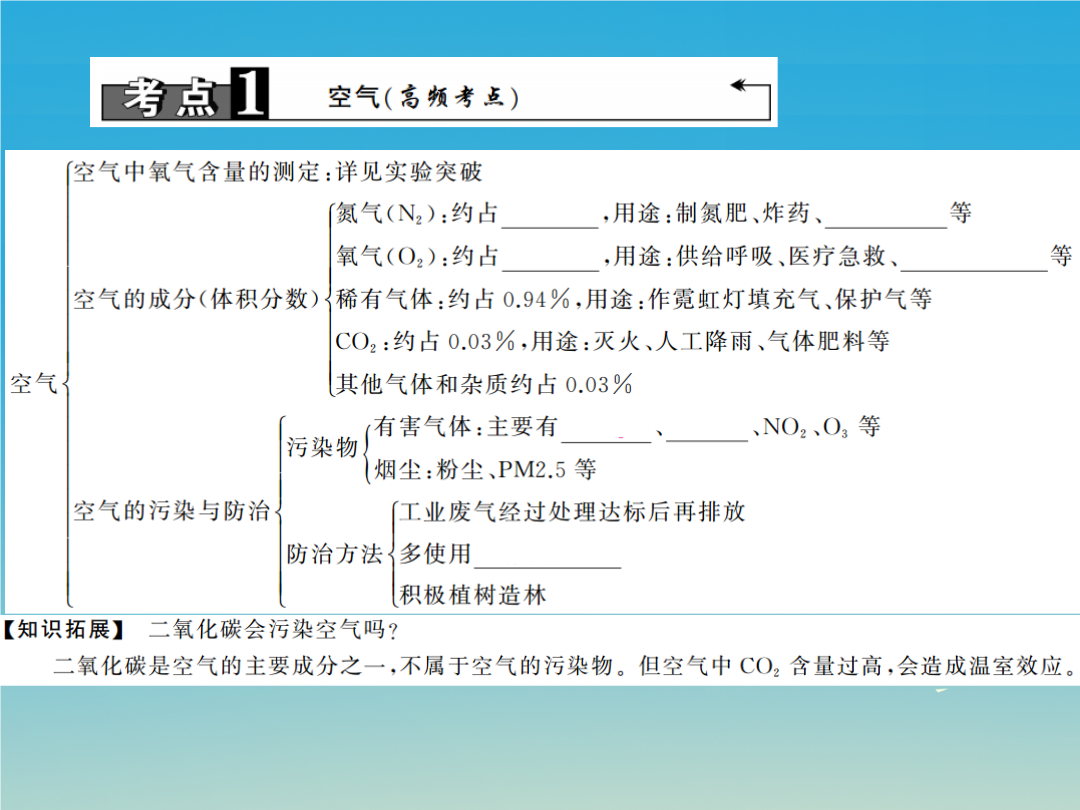Click the 【知识拓展】 label

click(x=65, y=630)
